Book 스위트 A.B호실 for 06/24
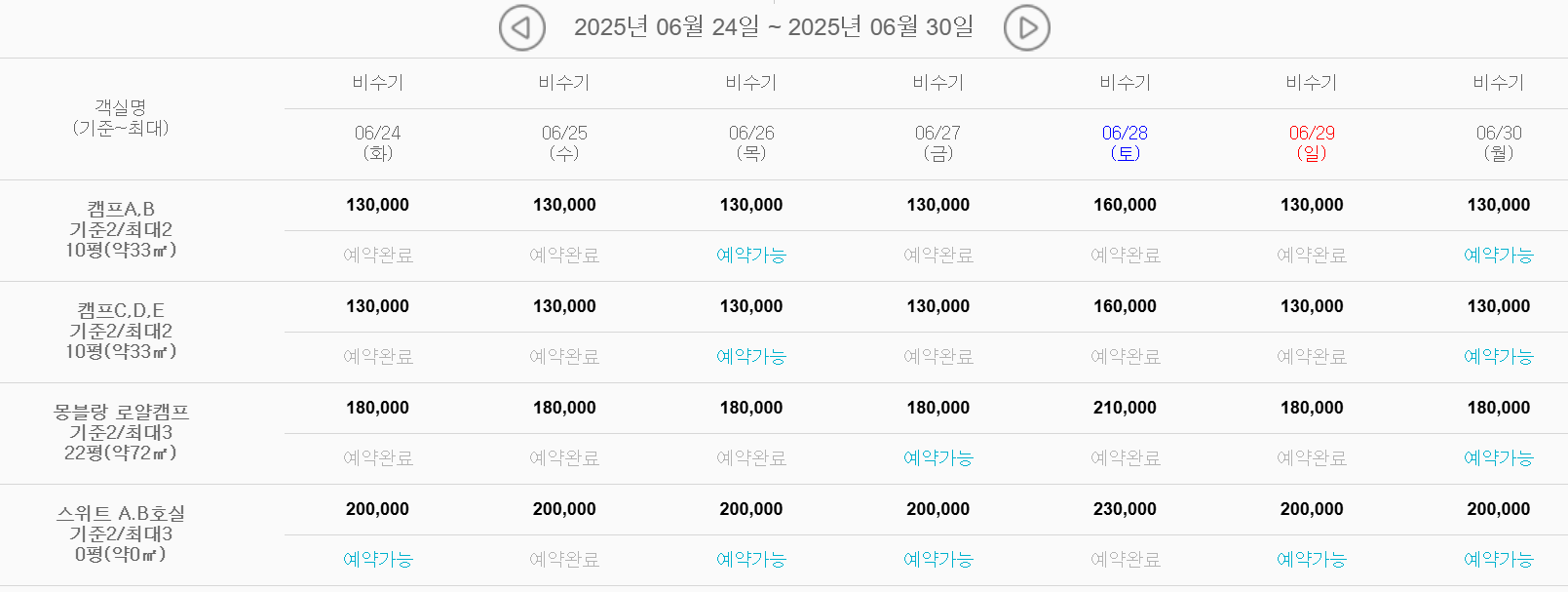Viewport: 1568px width, 592px height. click(377, 559)
